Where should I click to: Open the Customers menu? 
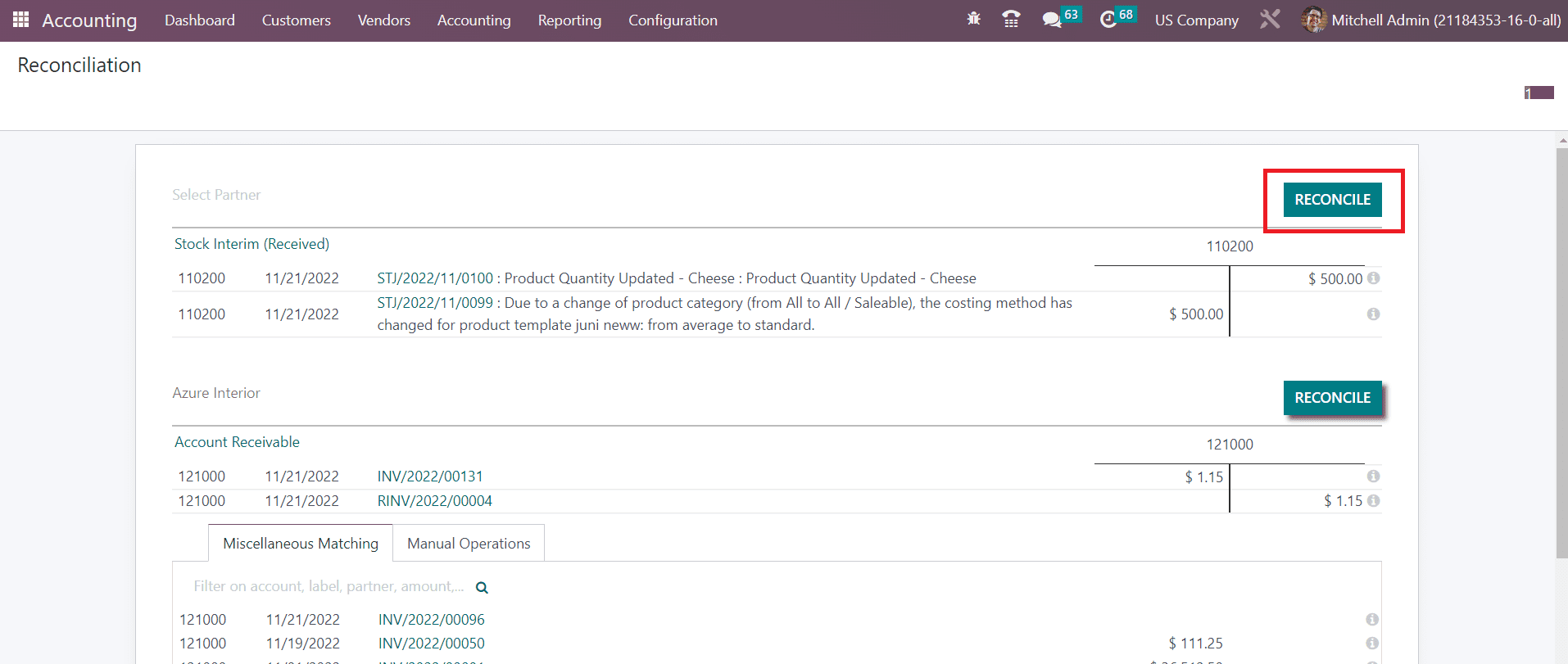click(x=296, y=20)
